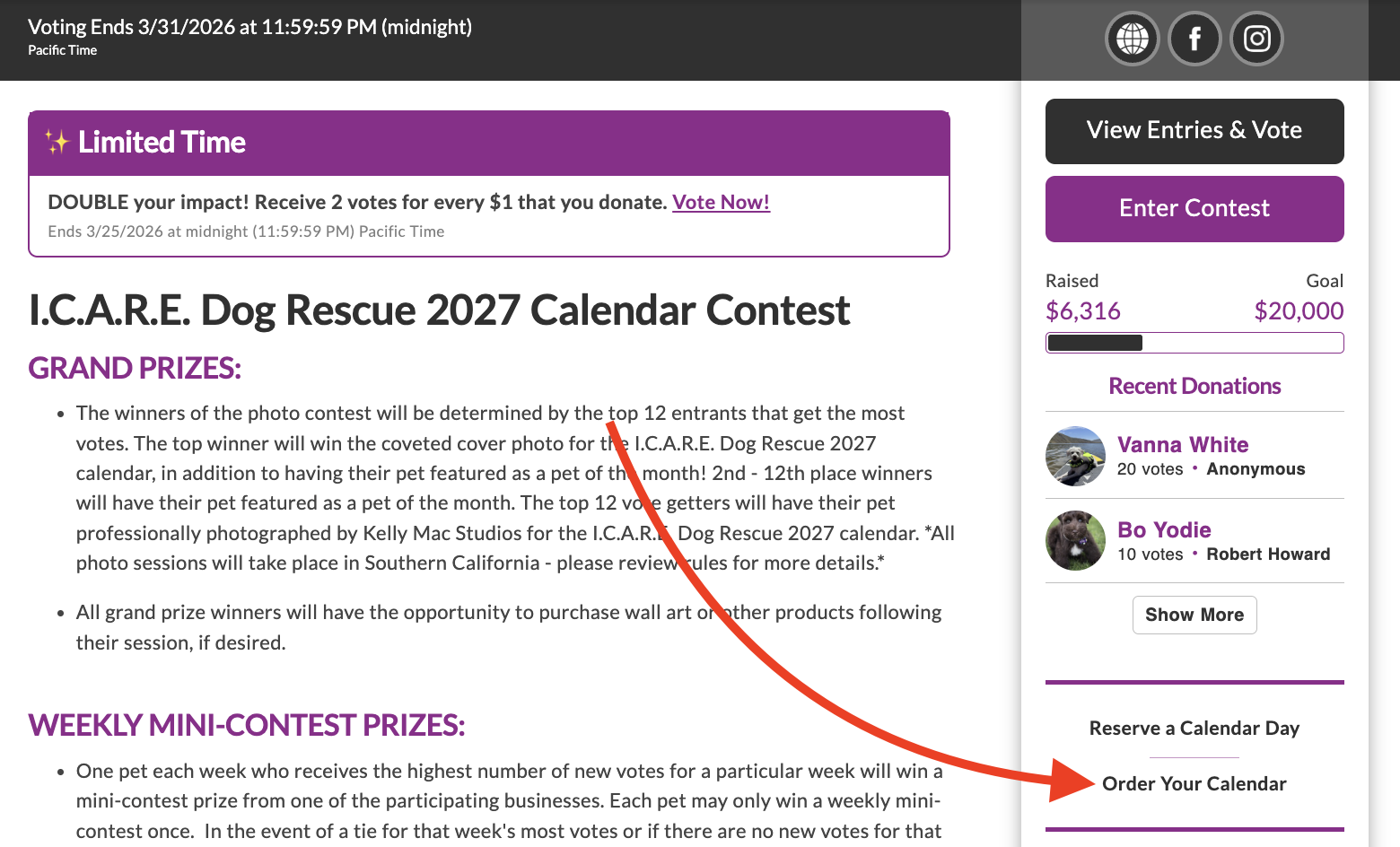Click the Dog Rescue 2027 Calendar Contest title
This screenshot has height=847, width=1400.
[x=440, y=310]
